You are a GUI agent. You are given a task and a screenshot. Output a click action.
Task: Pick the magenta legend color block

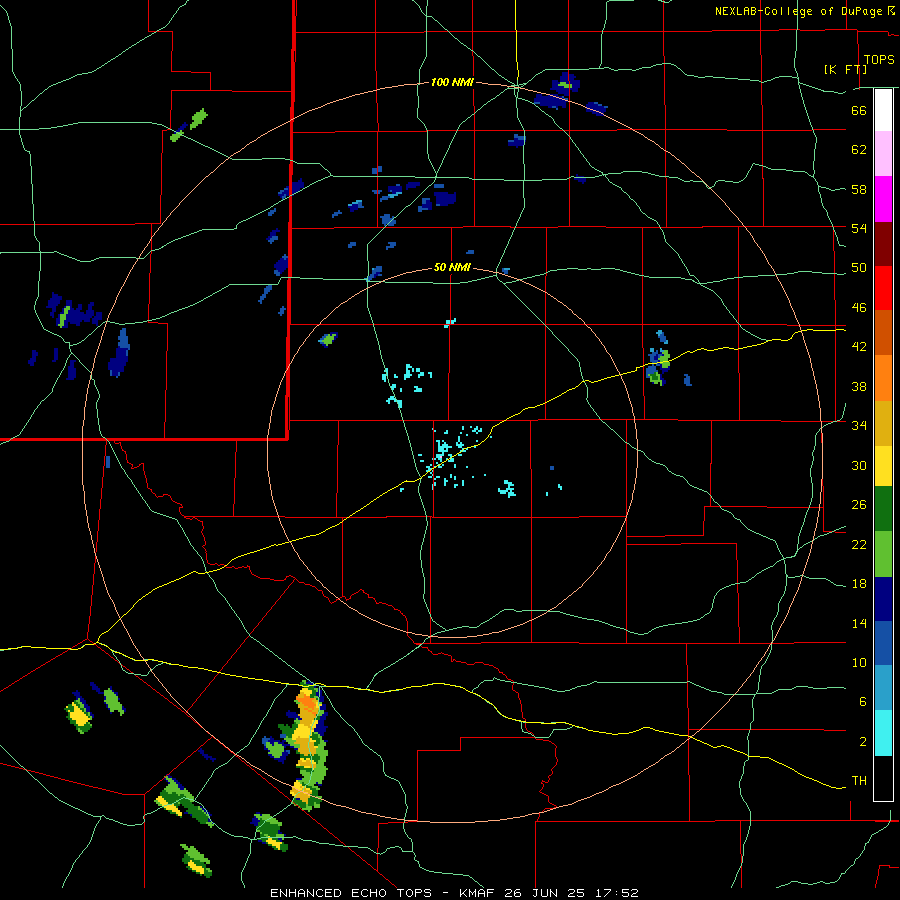click(x=883, y=199)
